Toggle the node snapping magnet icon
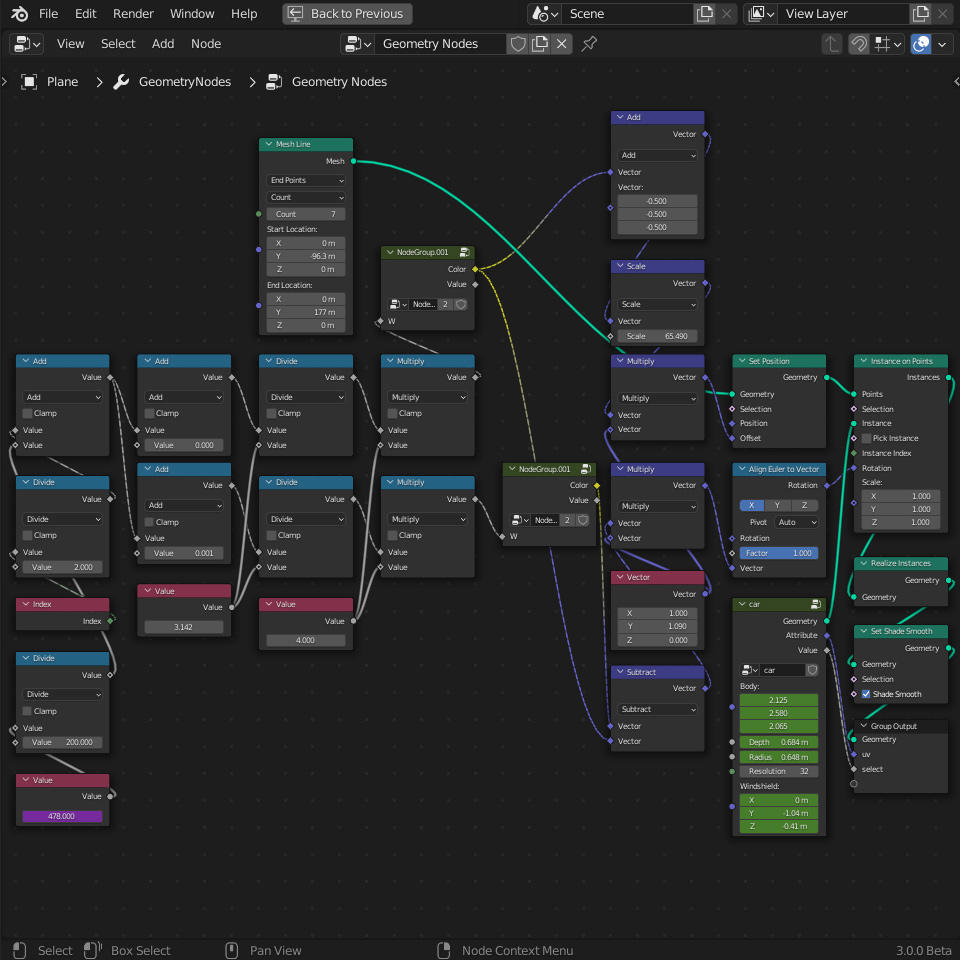 coord(859,44)
